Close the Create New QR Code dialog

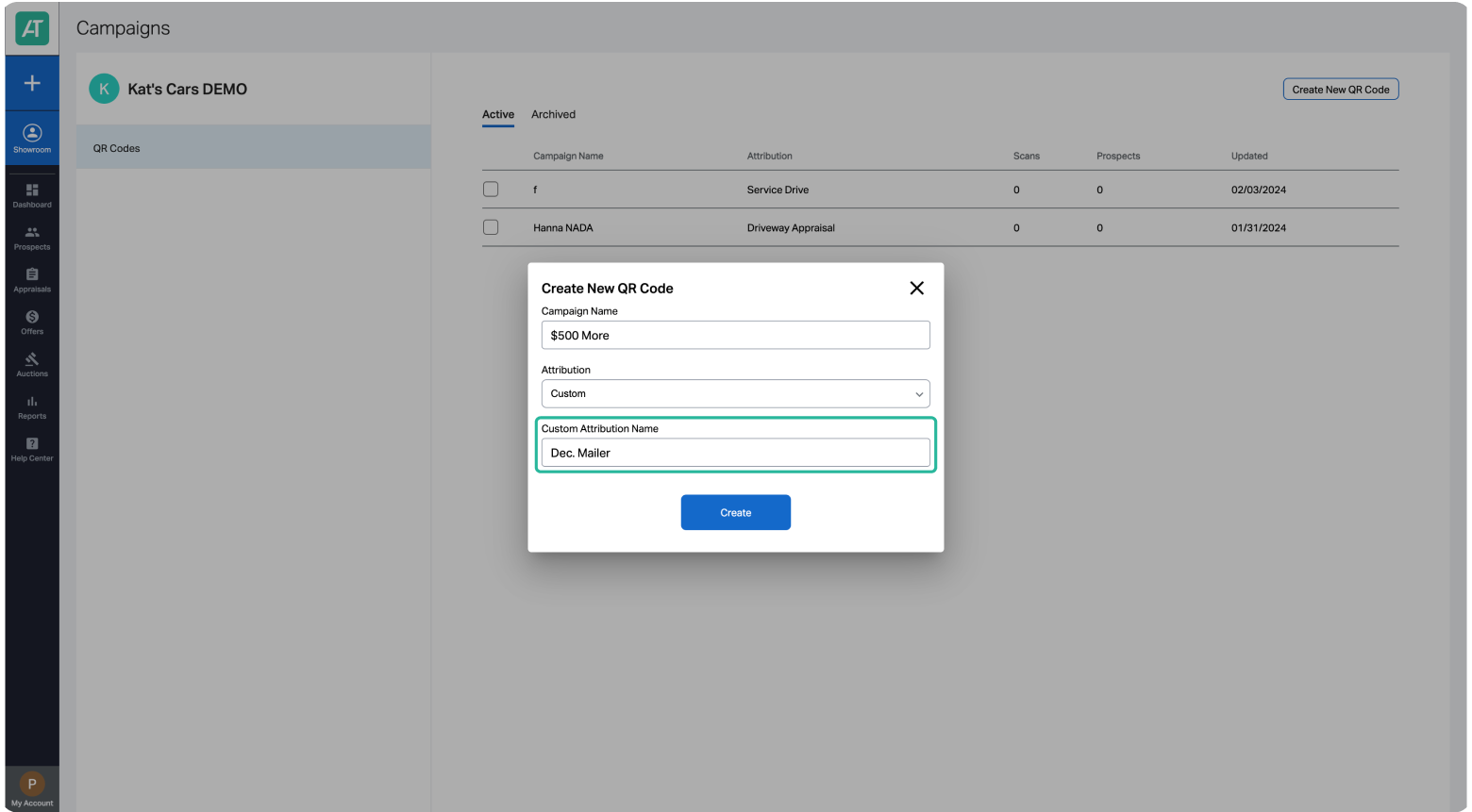(x=916, y=288)
